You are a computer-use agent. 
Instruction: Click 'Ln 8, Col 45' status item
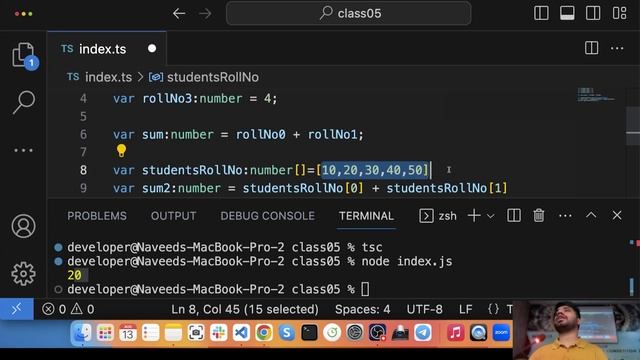244,309
